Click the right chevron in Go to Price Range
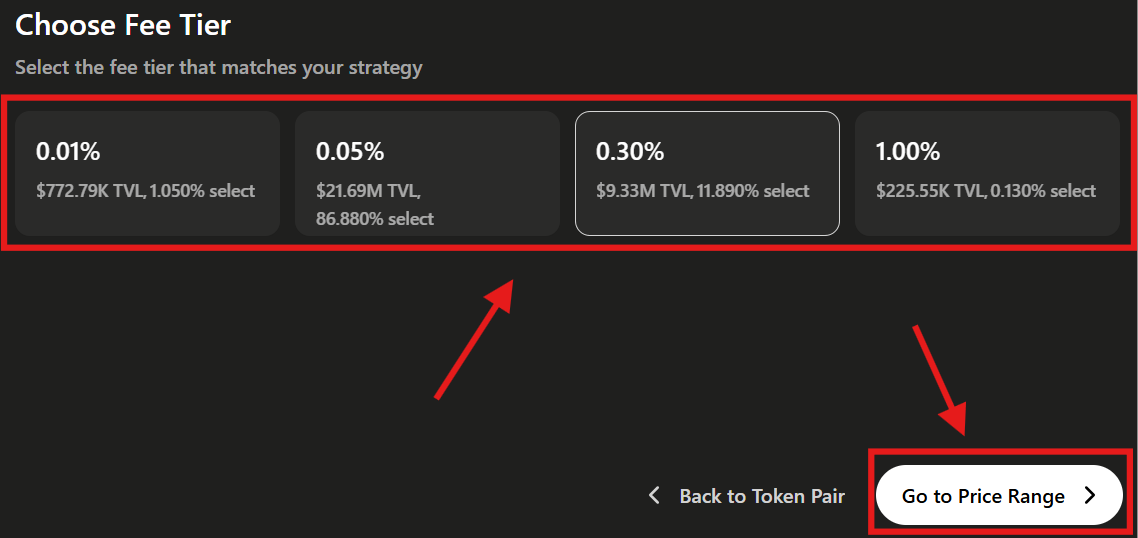The image size is (1138, 538). tap(1091, 495)
